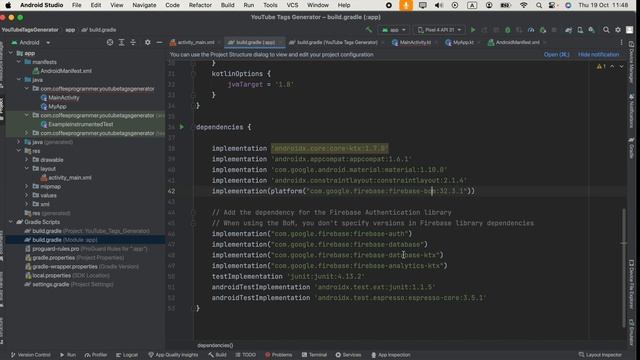Select Opened File target icon in Project panel
The image size is (640, 360).
tap(110, 42)
